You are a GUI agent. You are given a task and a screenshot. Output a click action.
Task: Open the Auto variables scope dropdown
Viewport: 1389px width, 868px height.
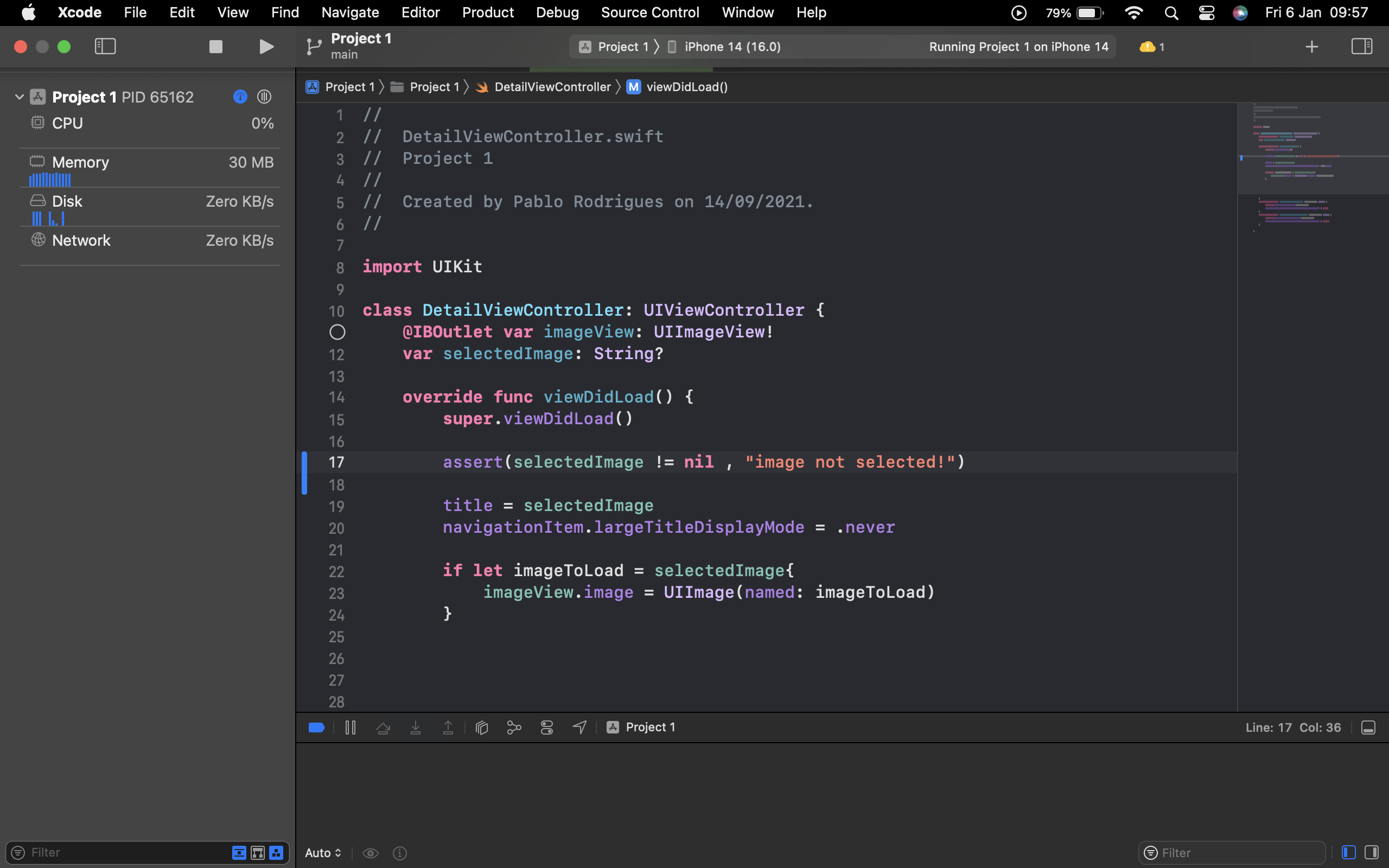point(322,853)
